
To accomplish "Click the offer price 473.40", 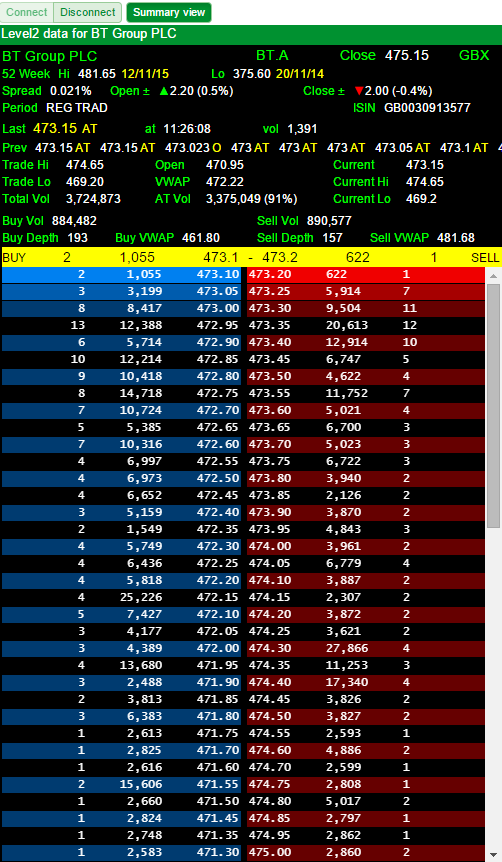I will pos(271,342).
